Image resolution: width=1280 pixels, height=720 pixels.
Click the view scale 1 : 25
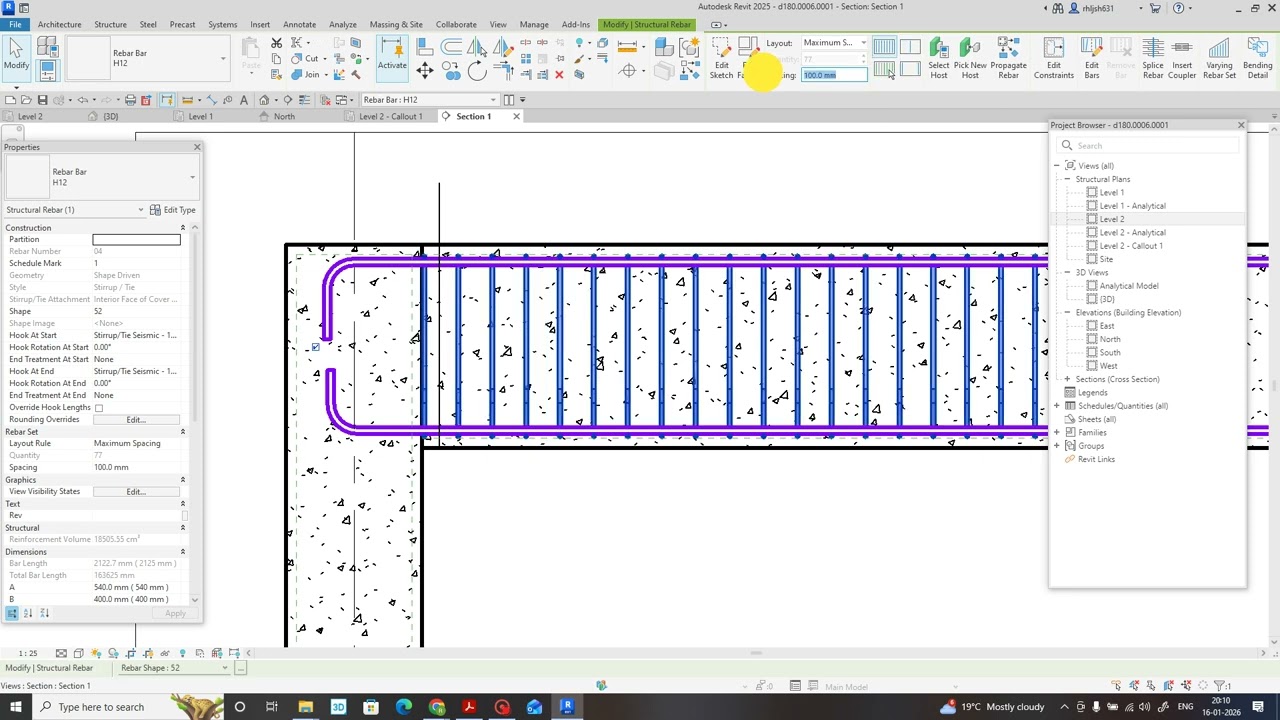[x=28, y=653]
